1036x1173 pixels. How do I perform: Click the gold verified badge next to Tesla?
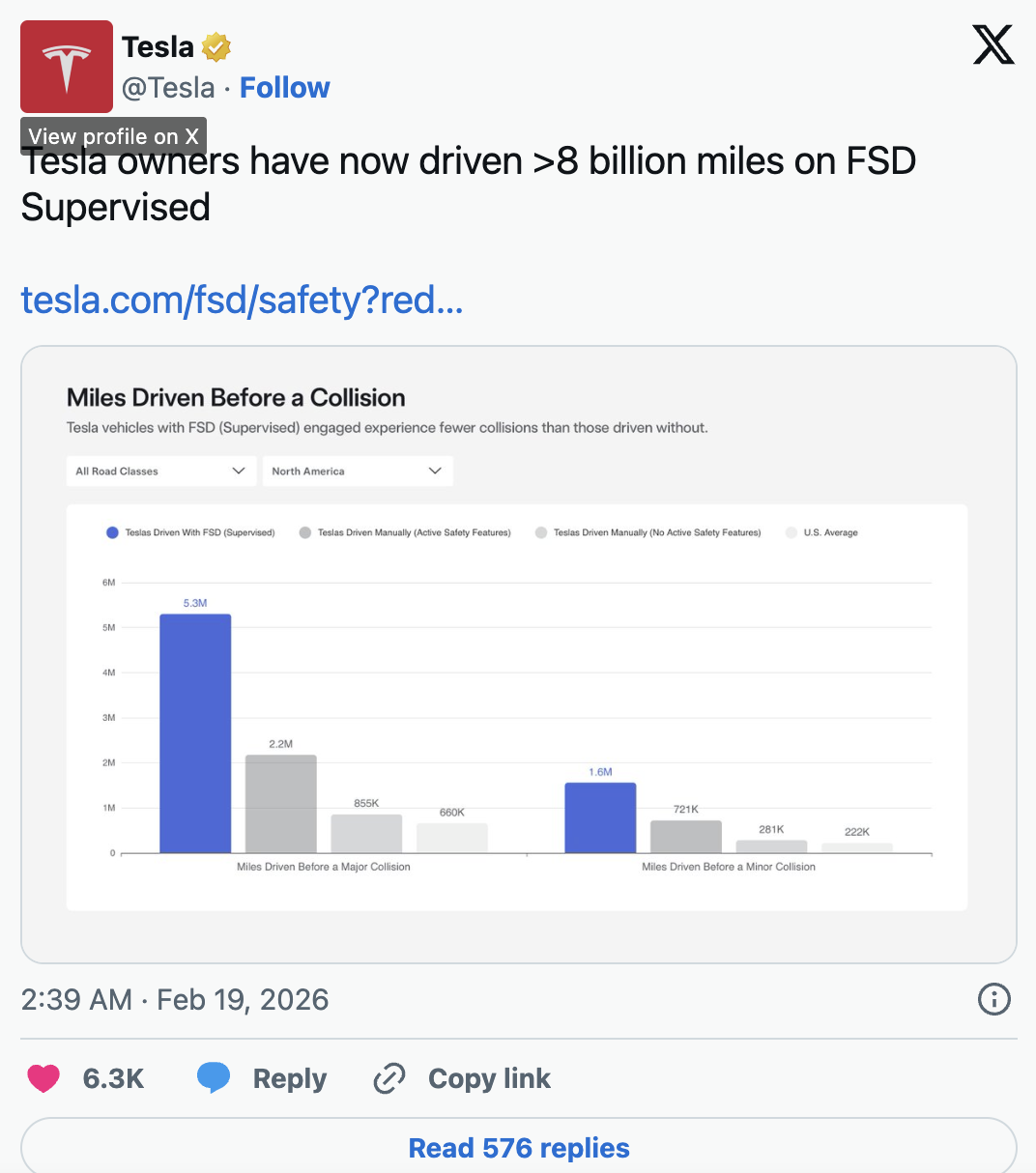coord(215,45)
